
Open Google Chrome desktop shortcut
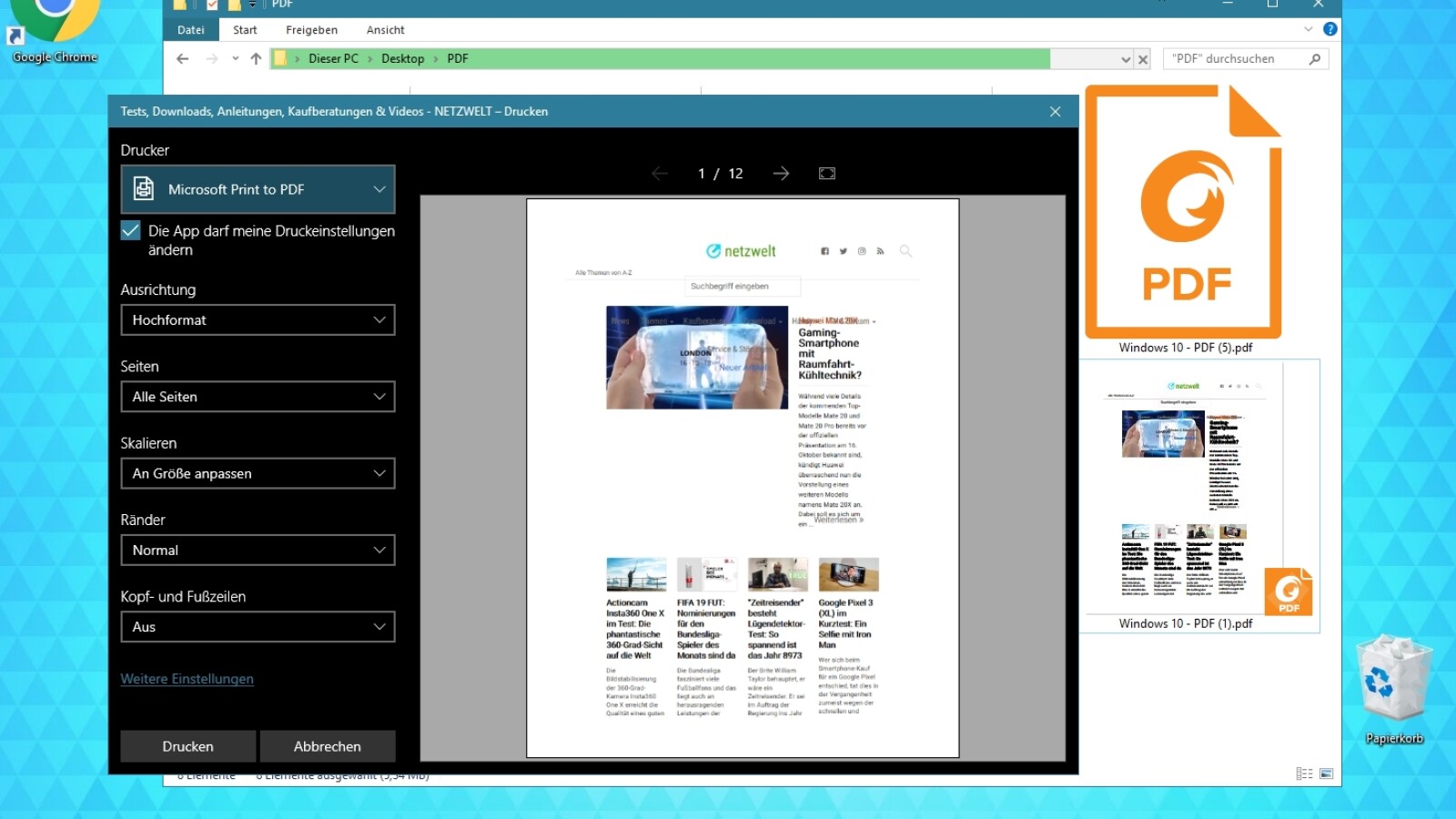53,33
